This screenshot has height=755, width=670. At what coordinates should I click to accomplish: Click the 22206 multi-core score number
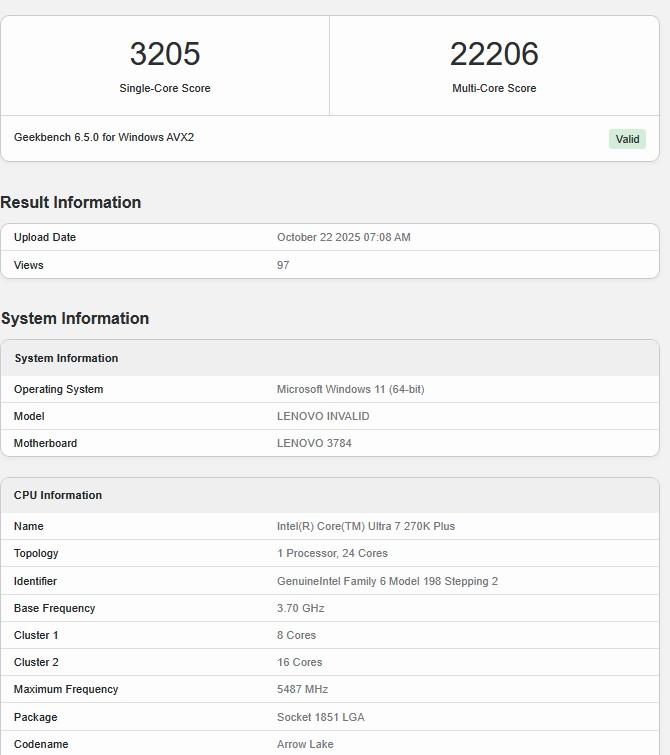point(494,54)
